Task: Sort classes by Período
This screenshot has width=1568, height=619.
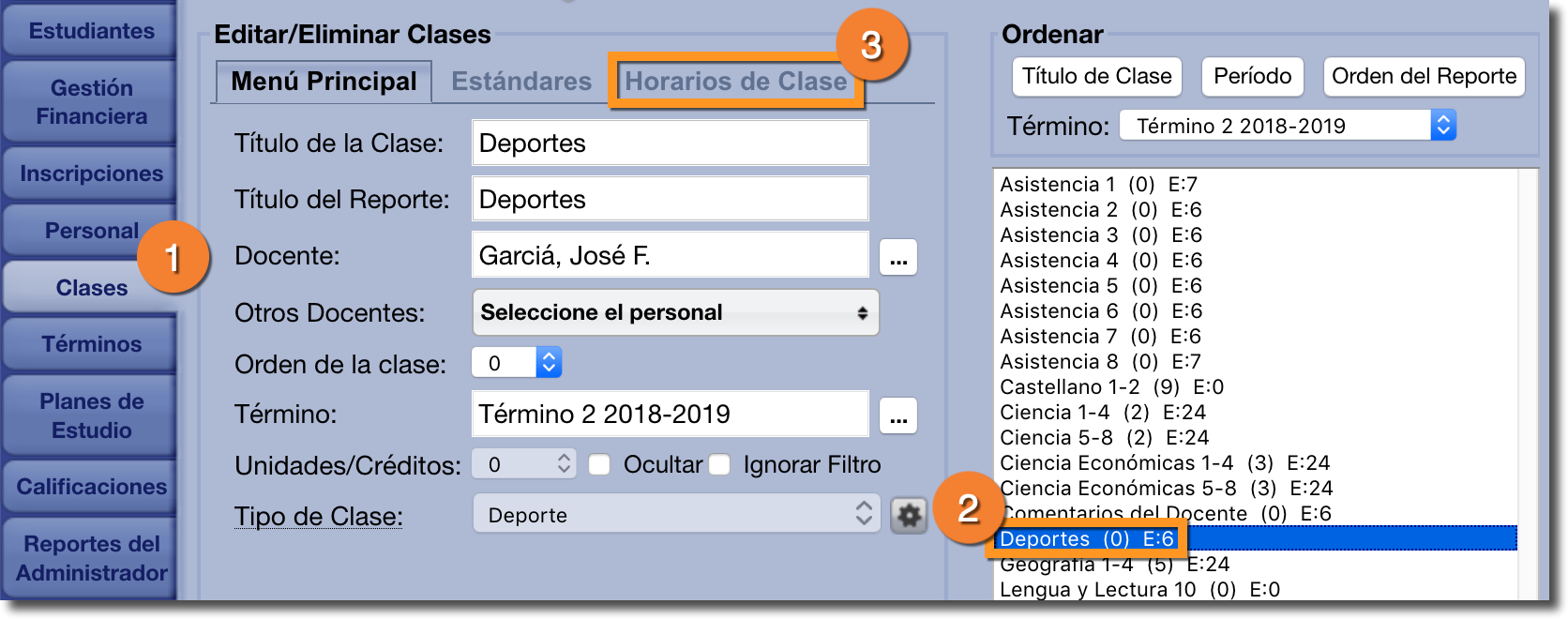Action: (1252, 77)
